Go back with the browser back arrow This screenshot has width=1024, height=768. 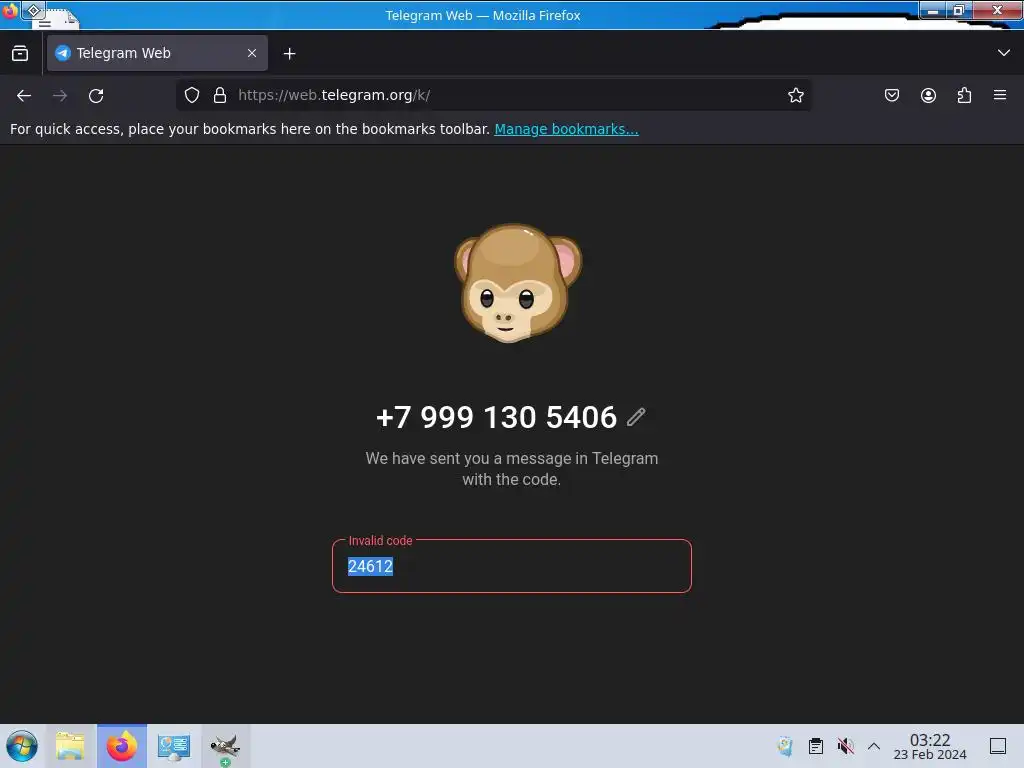point(24,95)
